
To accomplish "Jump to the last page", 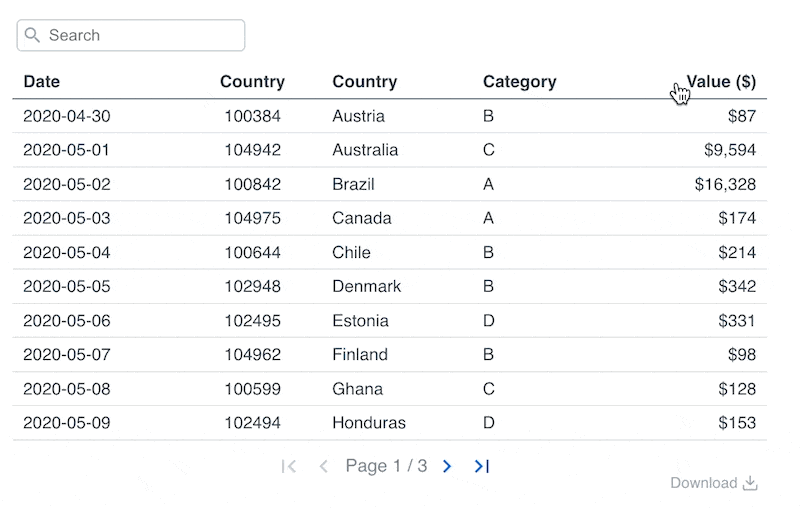I will pyautogui.click(x=482, y=466).
